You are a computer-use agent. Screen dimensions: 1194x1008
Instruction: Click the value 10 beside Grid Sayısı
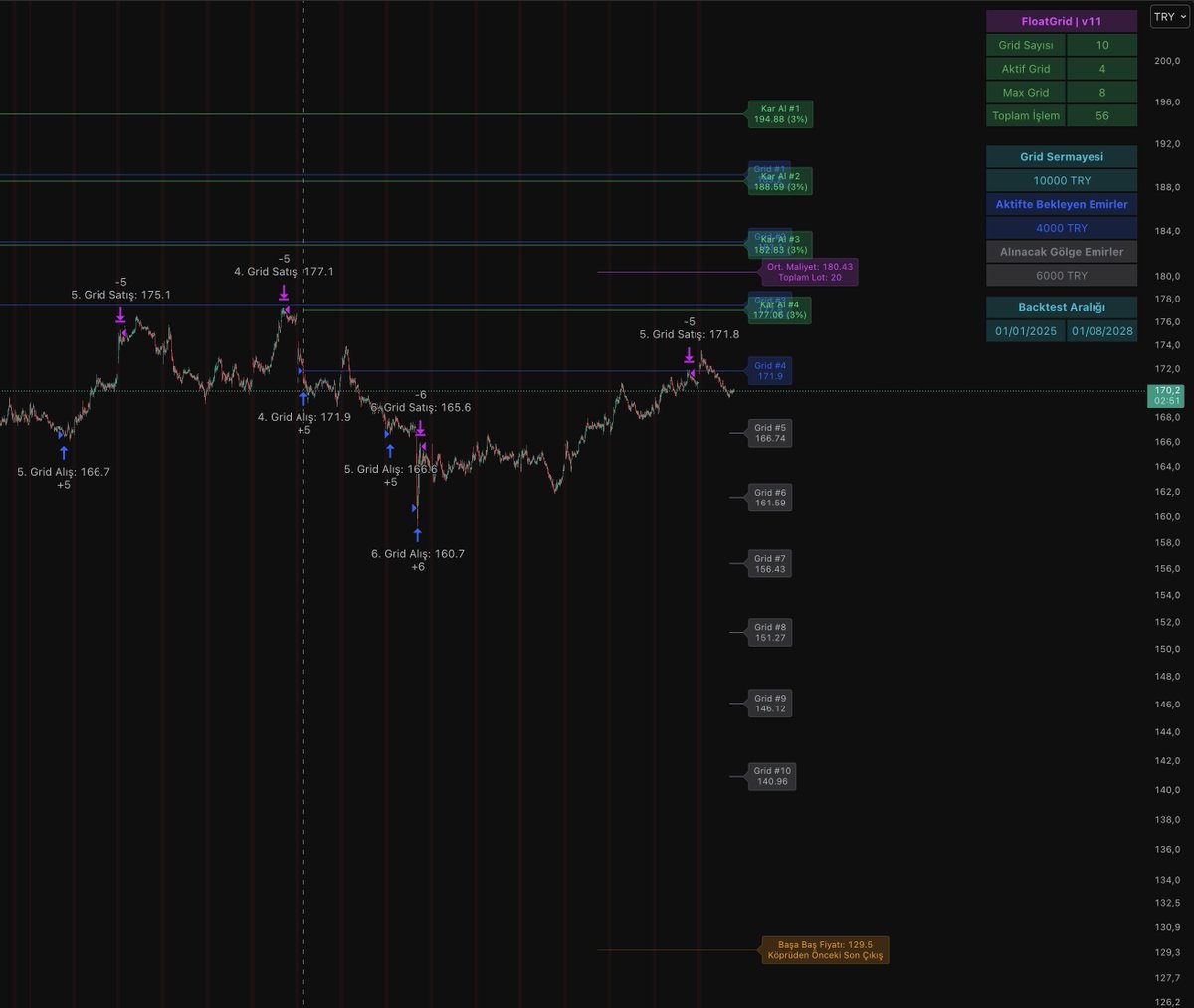click(1102, 45)
